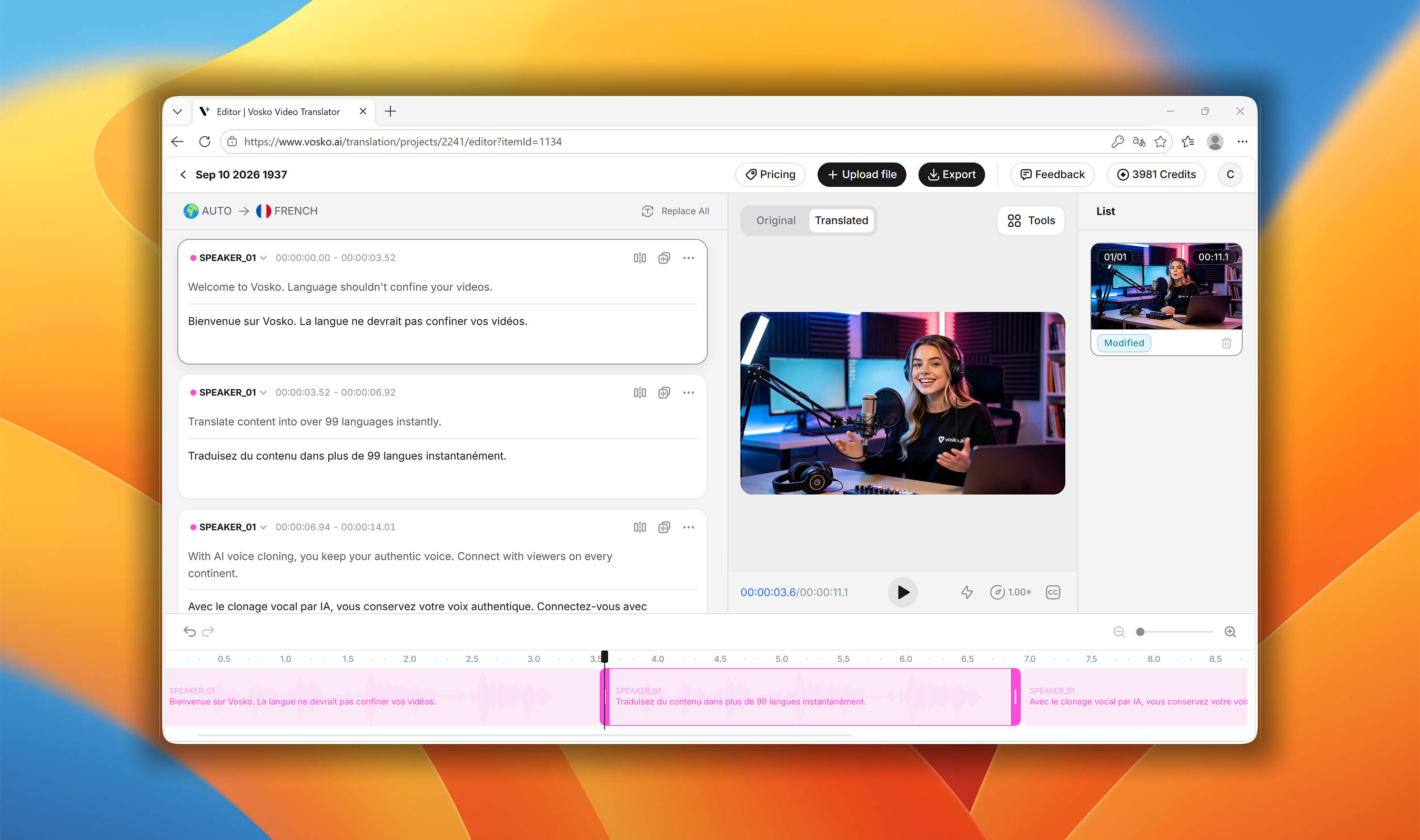1420x840 pixels.
Task: Expand SPEAKER_01 dropdown on first segment
Action: (x=263, y=258)
